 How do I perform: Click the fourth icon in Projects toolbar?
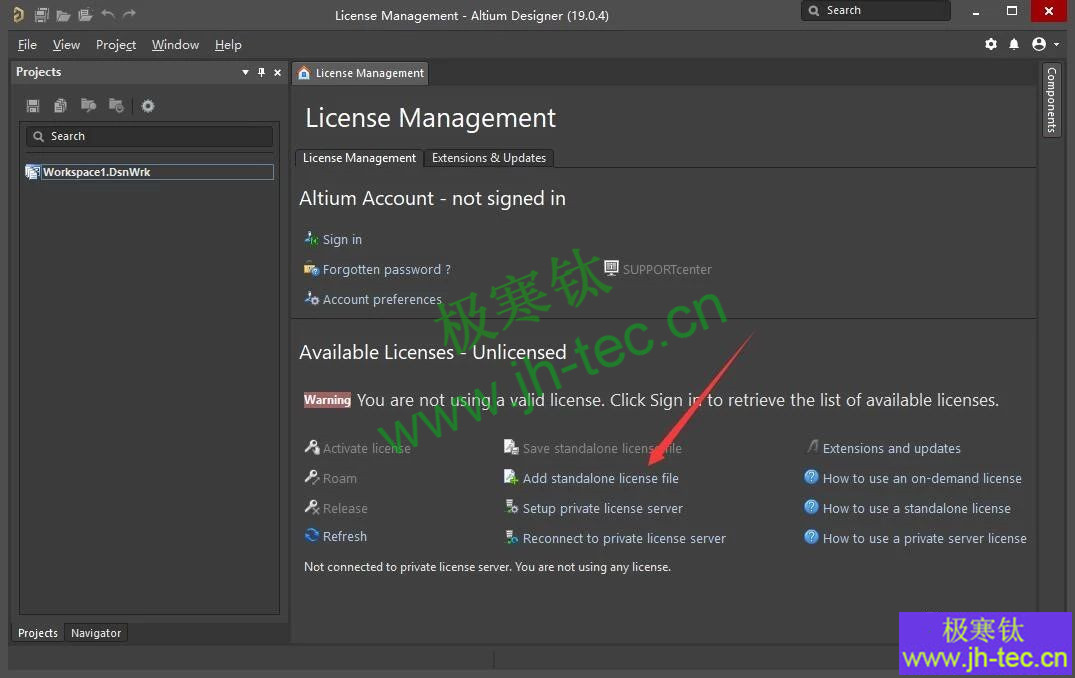(x=117, y=106)
